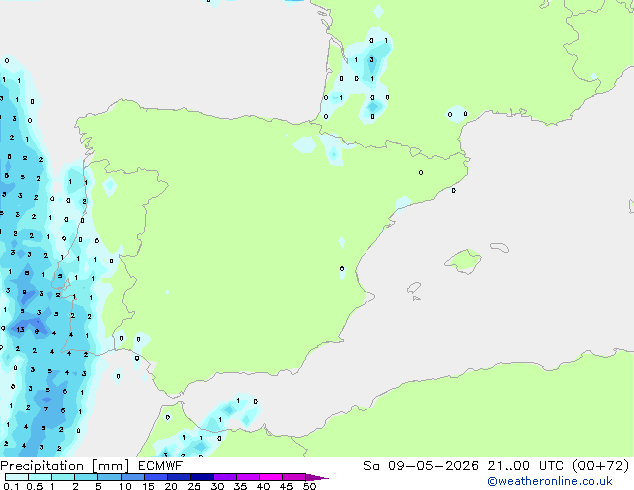
Task: Click the 'Precipitation [mm]' title text
Action: (64, 466)
